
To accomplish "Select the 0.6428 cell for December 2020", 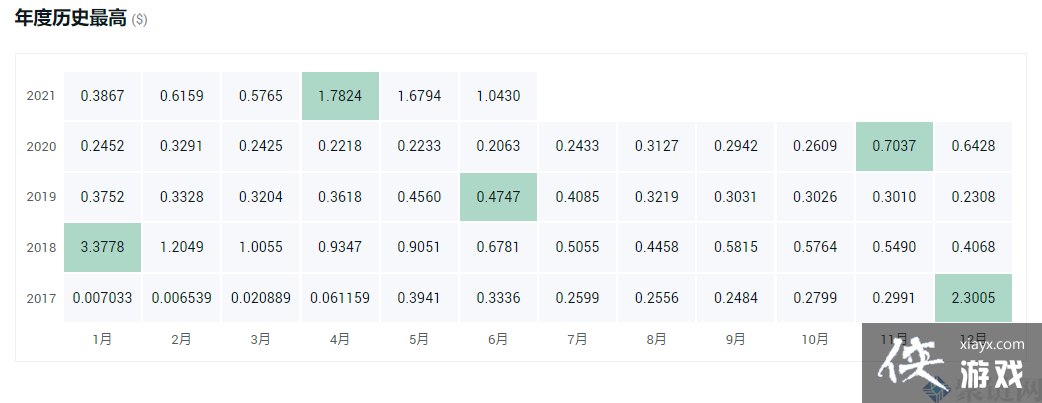I will coord(973,146).
